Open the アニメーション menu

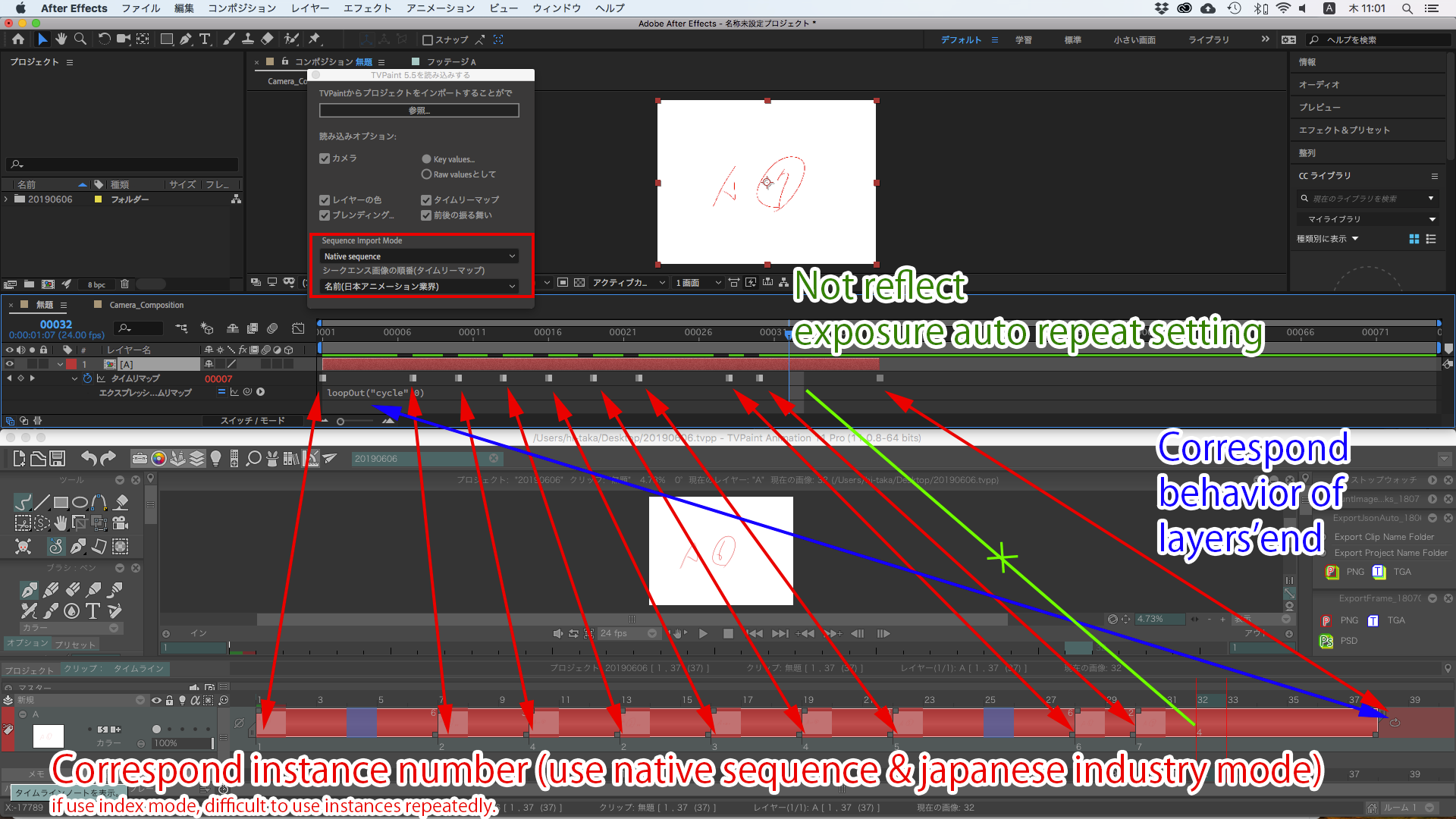(x=440, y=8)
